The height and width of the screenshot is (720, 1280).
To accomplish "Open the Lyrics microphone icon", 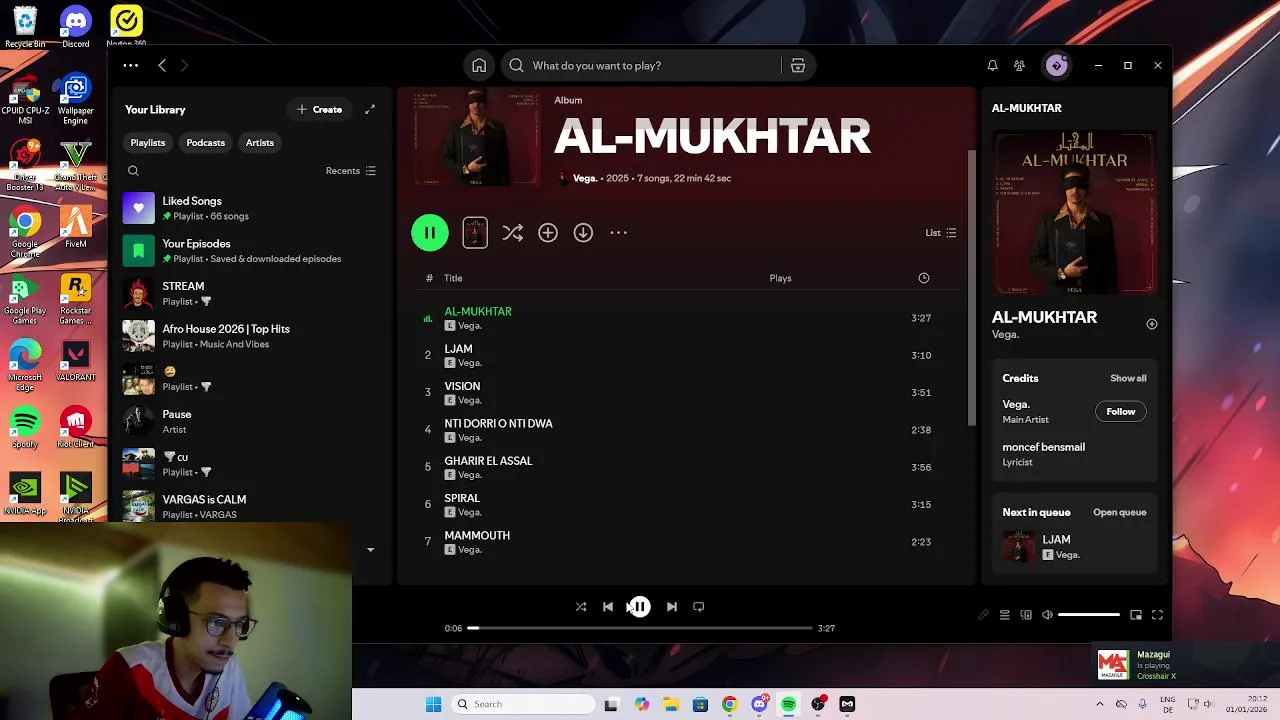I will pos(983,615).
